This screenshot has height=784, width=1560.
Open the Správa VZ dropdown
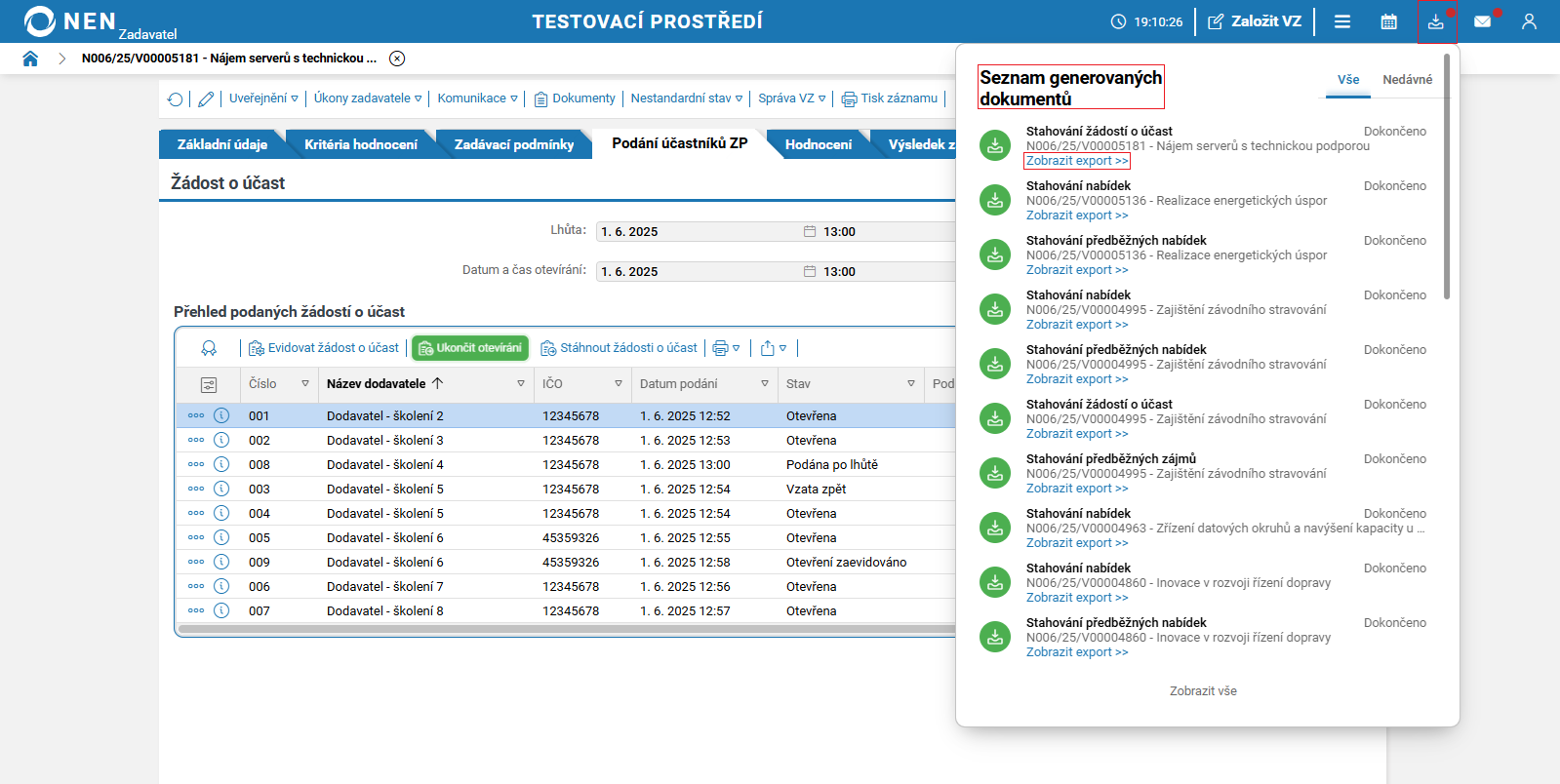click(x=791, y=98)
